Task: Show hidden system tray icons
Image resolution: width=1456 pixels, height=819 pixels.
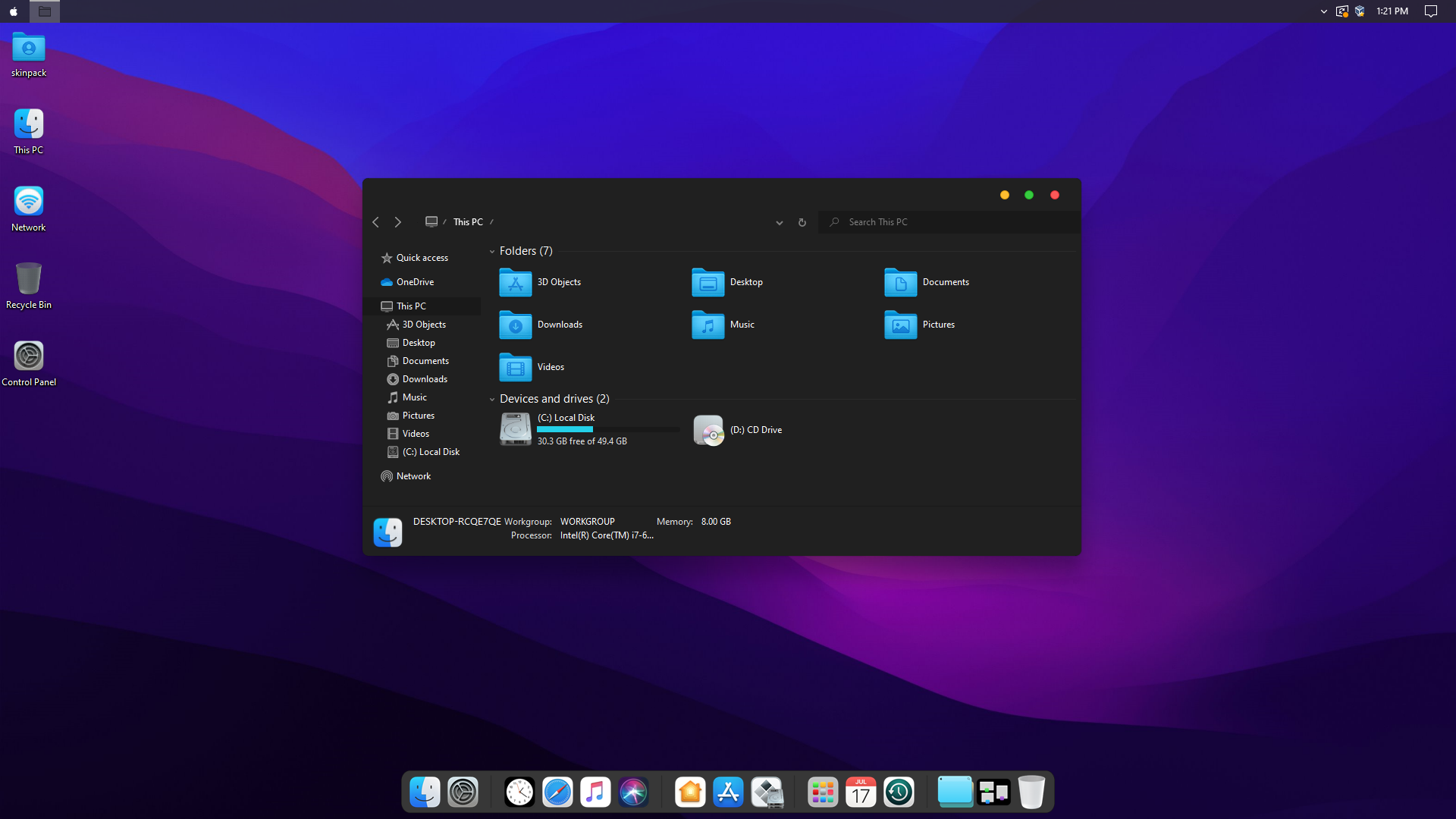Action: click(1323, 11)
